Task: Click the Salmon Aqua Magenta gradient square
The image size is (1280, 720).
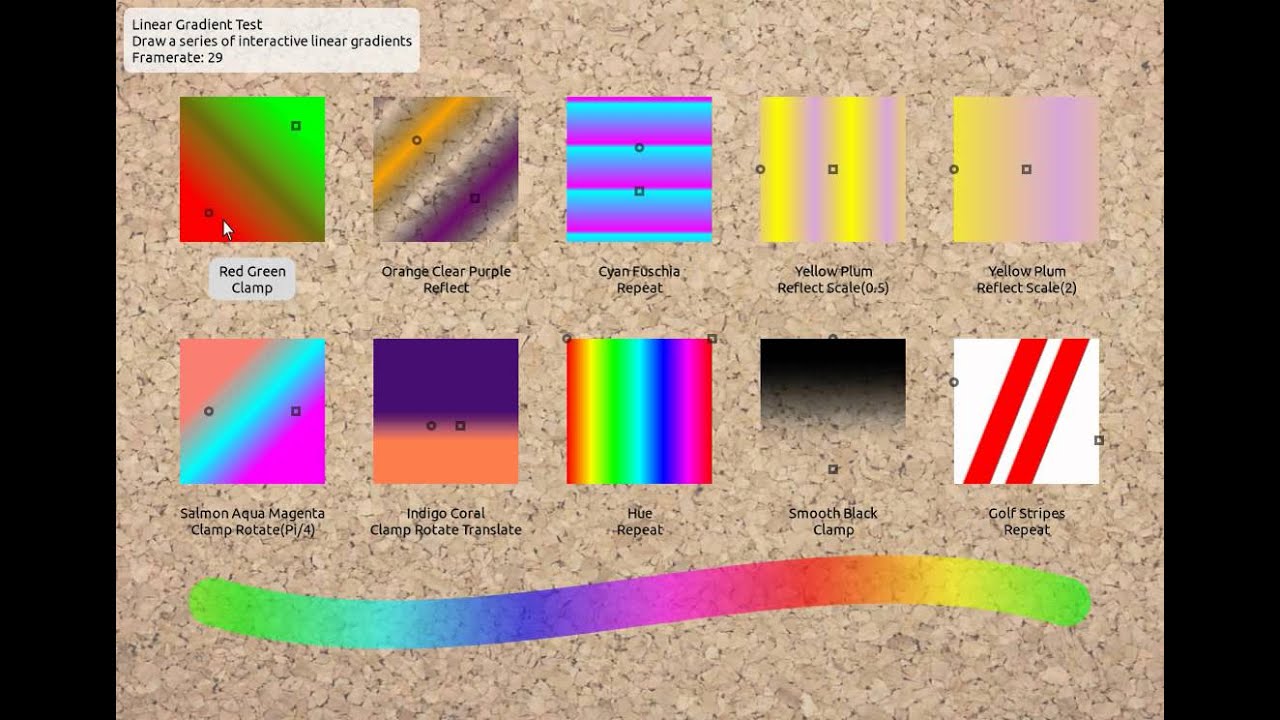Action: 252,411
